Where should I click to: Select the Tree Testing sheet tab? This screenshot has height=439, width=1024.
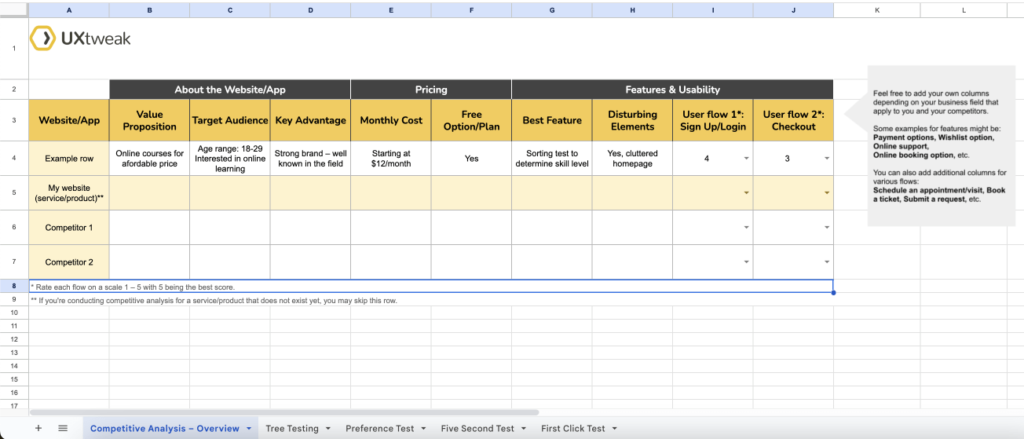click(291, 428)
